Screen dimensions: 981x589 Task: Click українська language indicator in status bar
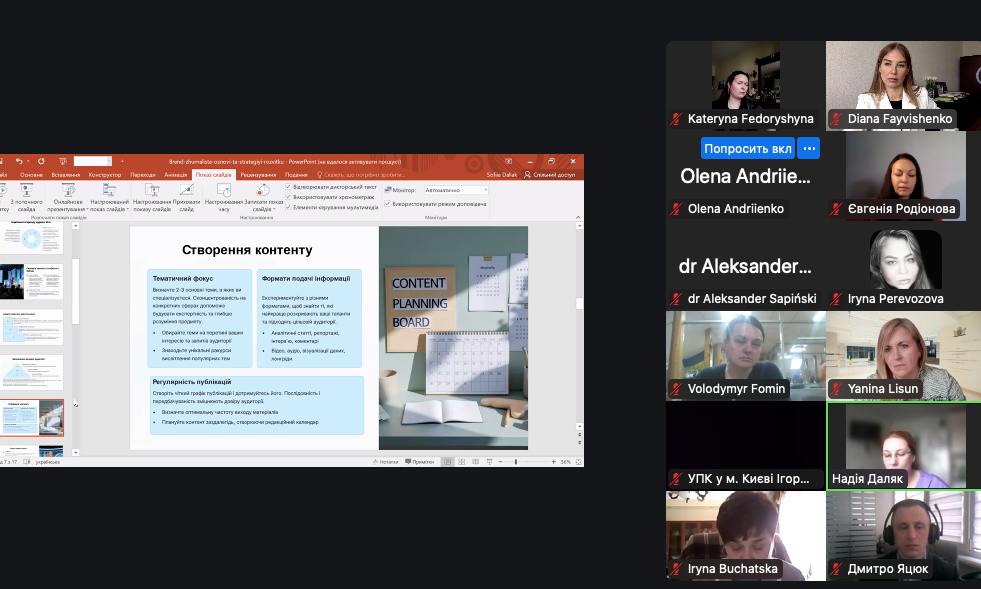tap(48, 462)
